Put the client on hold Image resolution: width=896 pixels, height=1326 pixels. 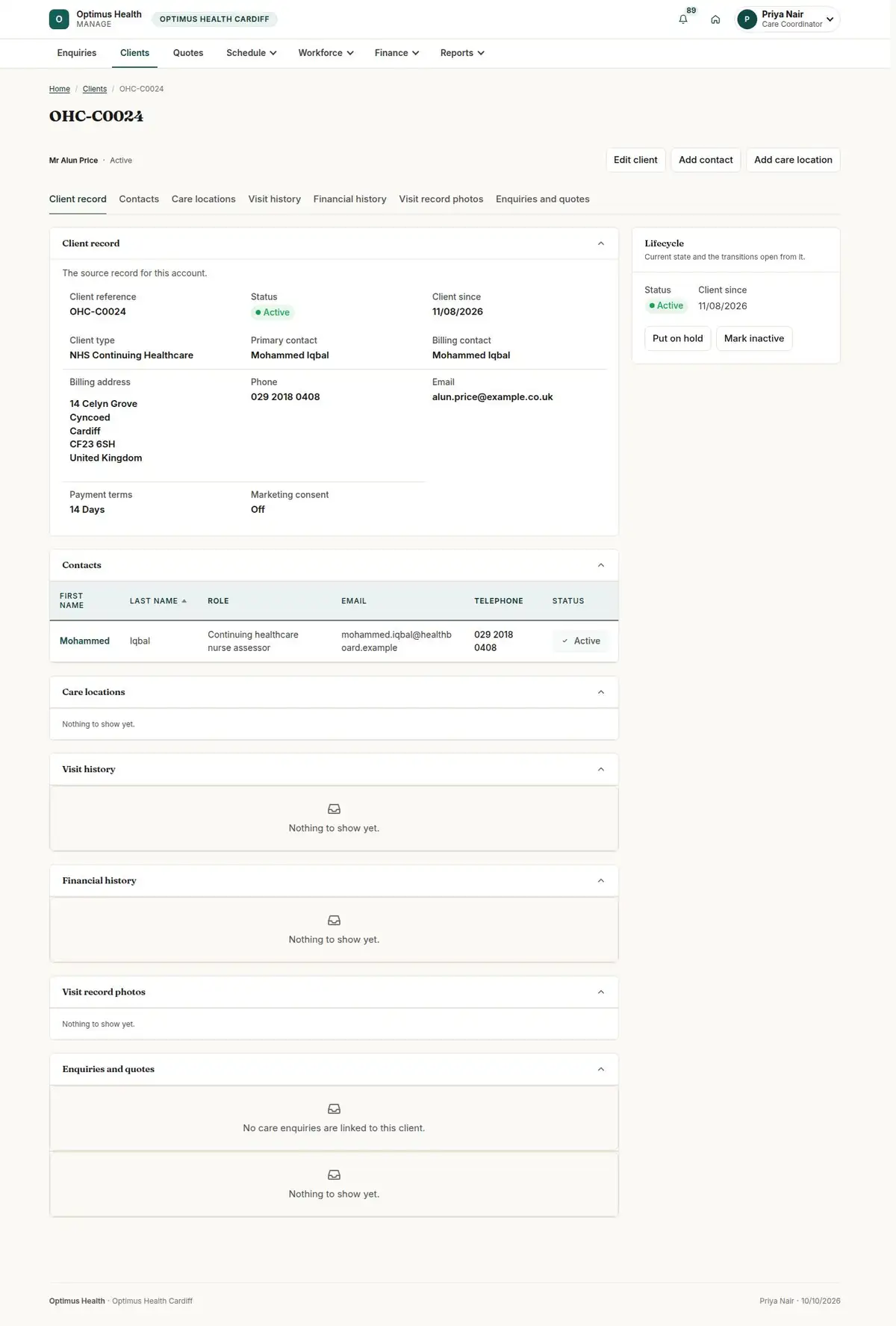[x=677, y=338]
